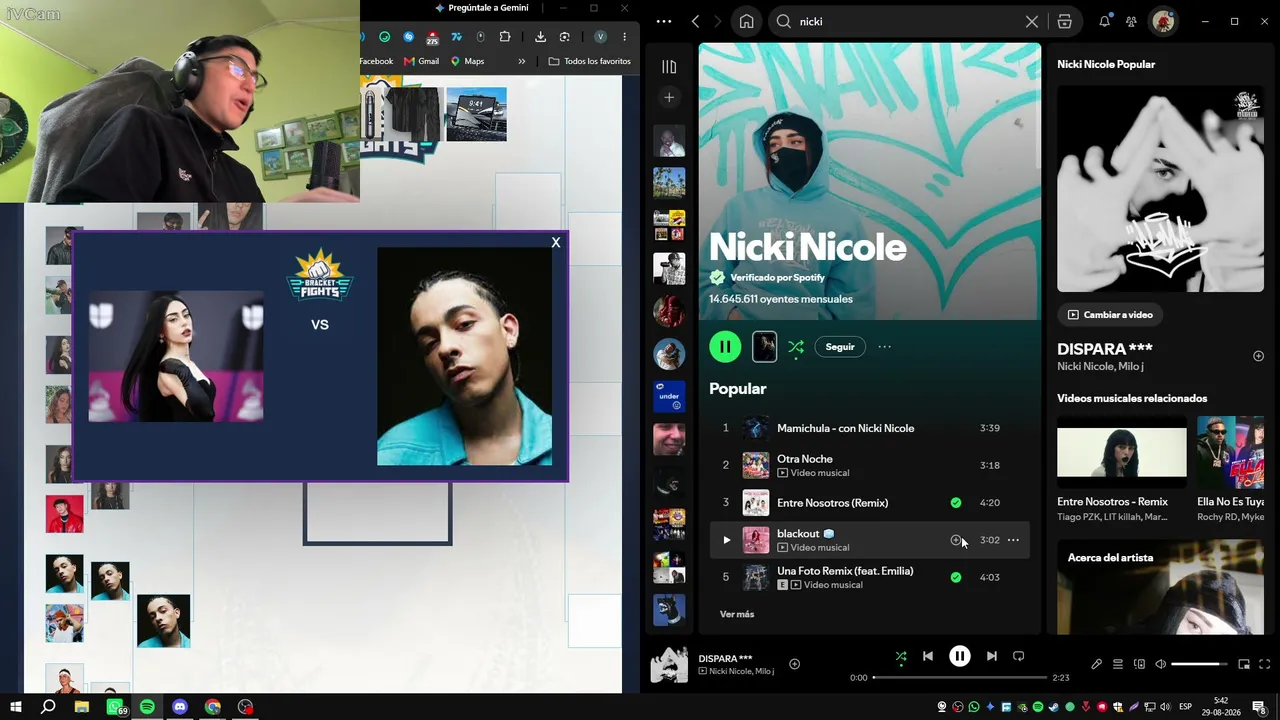
Task: Go to Spotify Home
Action: click(x=746, y=21)
